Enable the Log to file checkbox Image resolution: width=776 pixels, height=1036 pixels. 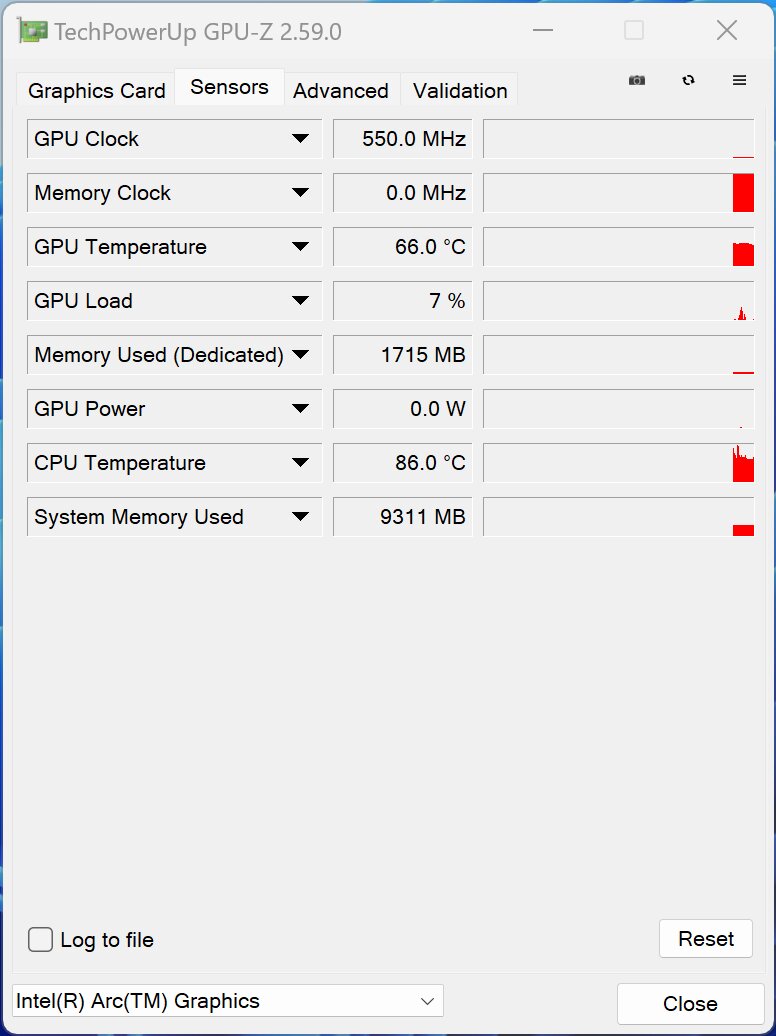40,939
